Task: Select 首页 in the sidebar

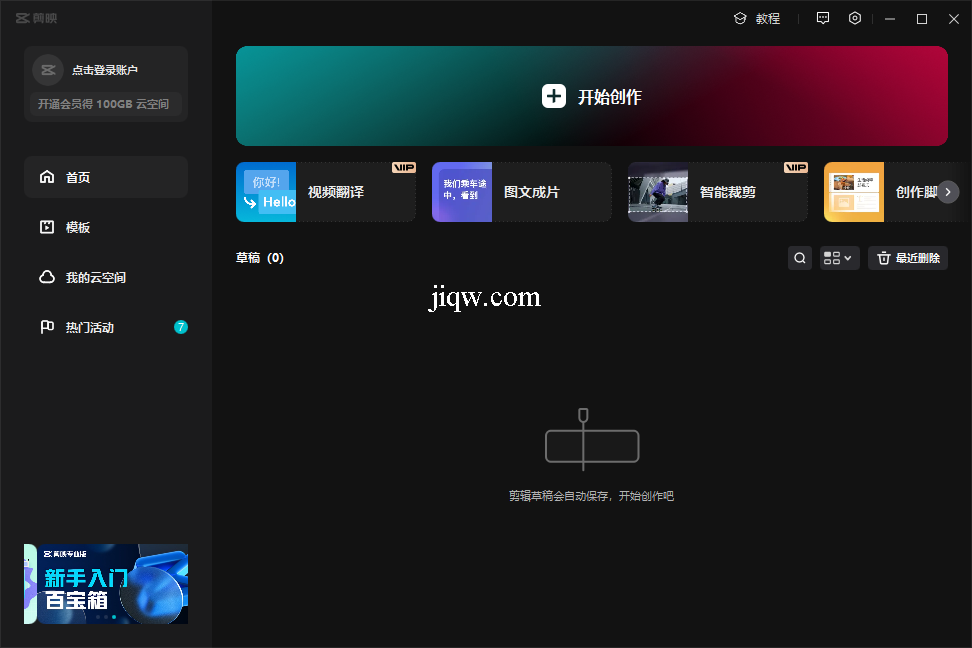Action: [x=106, y=177]
